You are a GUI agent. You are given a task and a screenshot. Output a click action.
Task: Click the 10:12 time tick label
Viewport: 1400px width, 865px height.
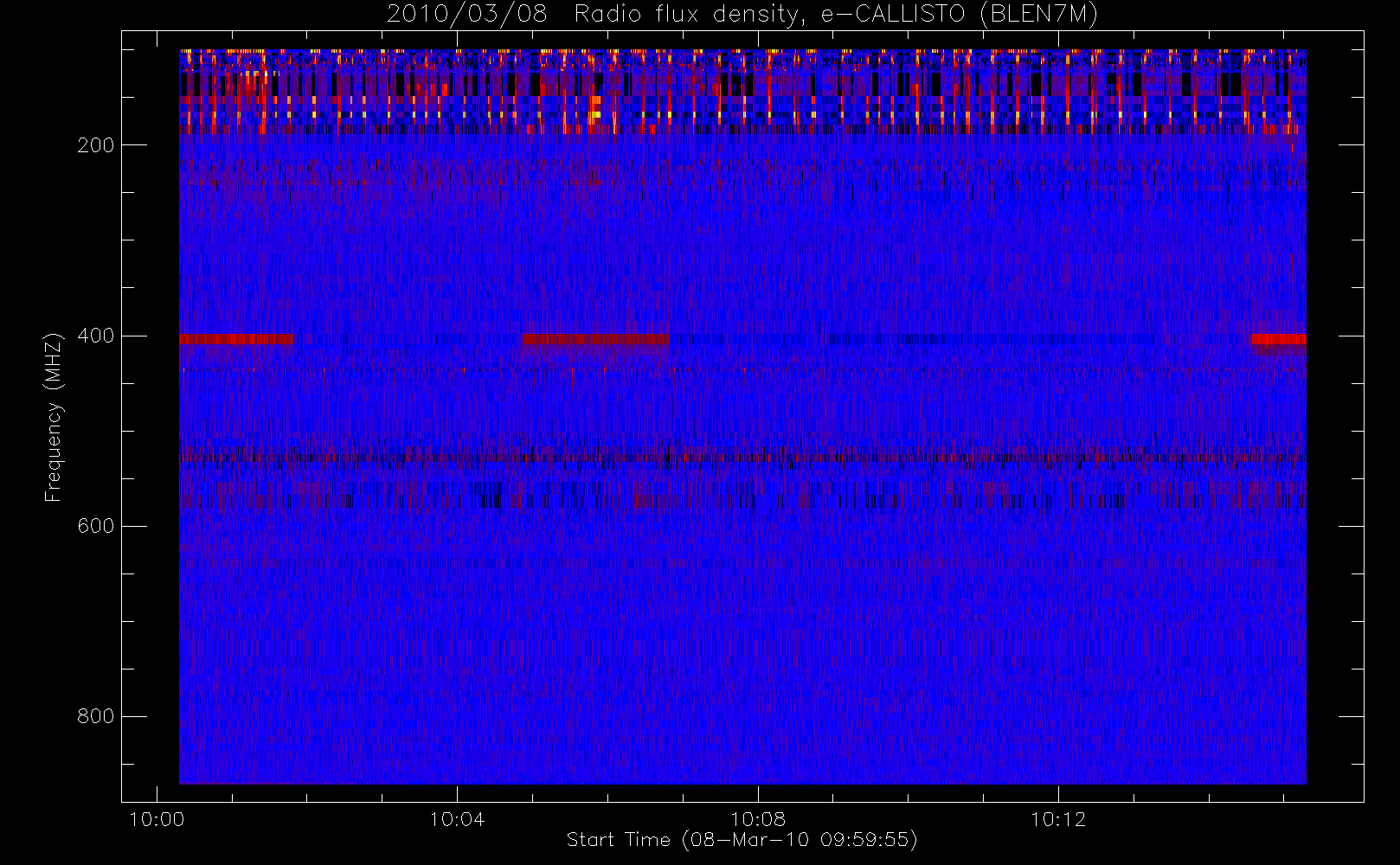pos(1058,819)
